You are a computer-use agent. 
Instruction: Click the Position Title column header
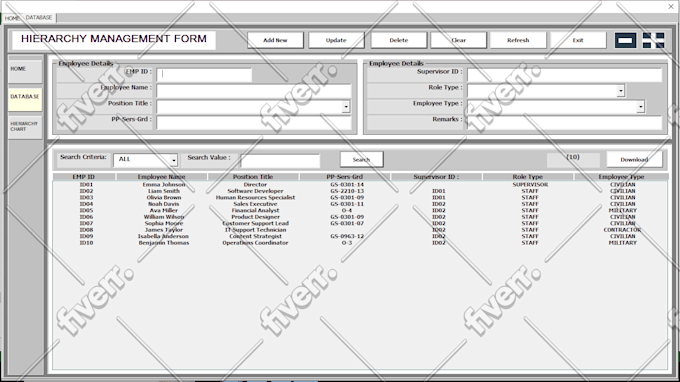click(x=253, y=177)
